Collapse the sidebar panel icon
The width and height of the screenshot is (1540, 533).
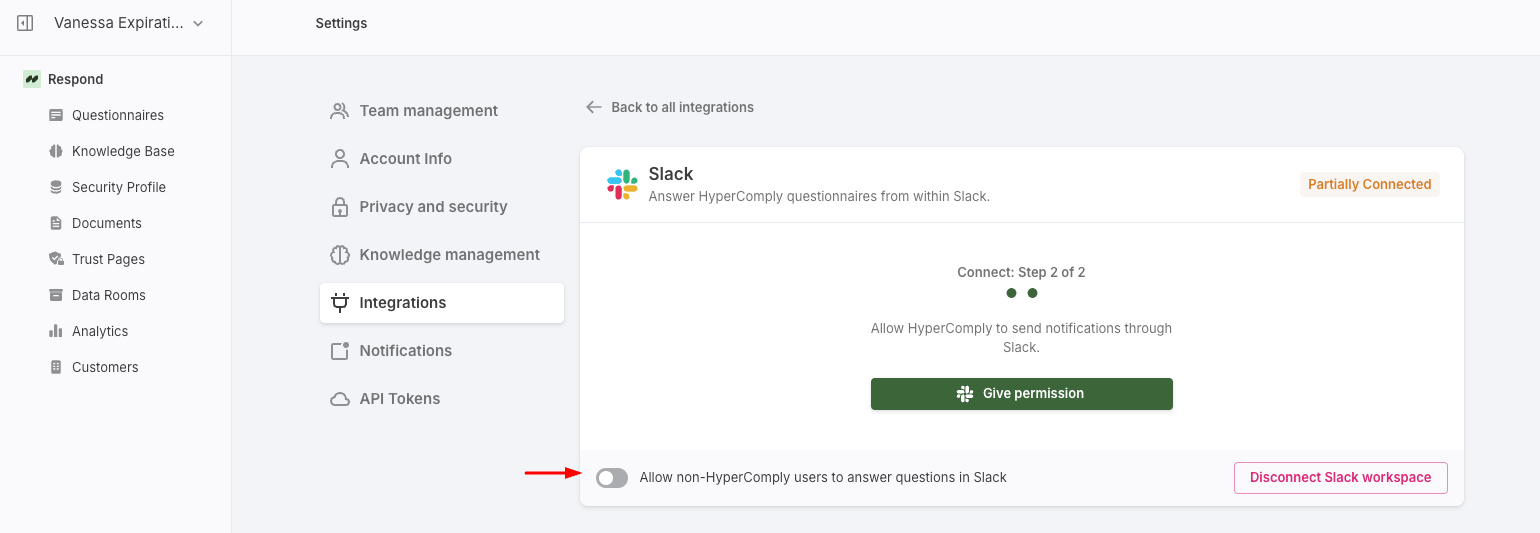[26, 23]
